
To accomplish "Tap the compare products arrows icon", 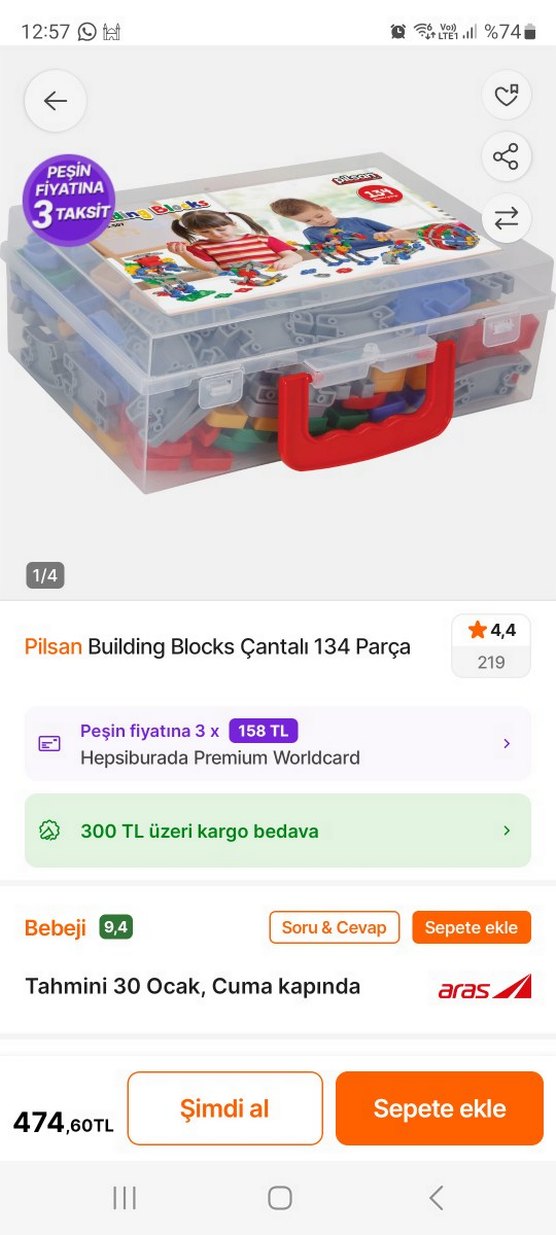I will 506,217.
